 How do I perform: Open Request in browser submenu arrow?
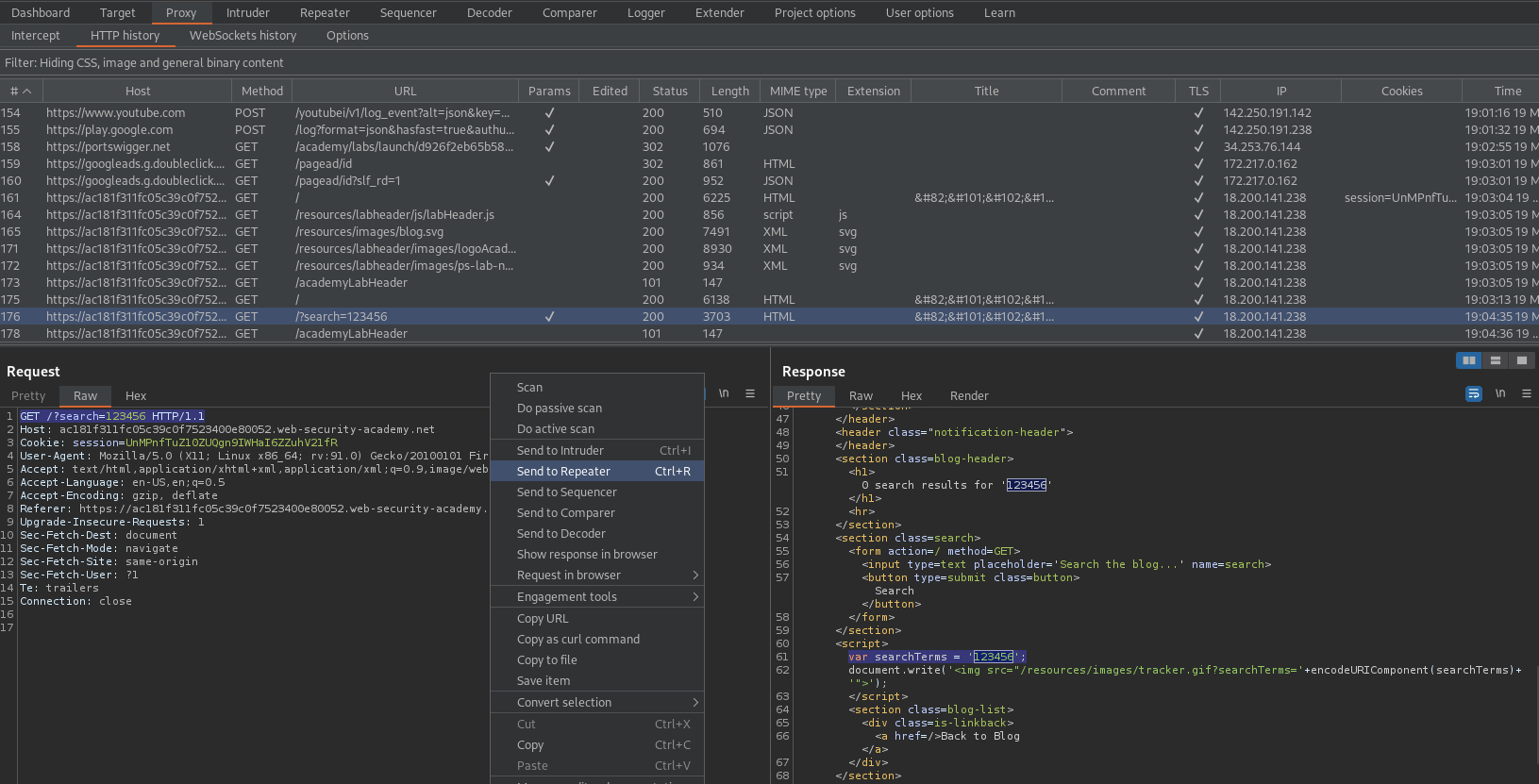[x=695, y=575]
